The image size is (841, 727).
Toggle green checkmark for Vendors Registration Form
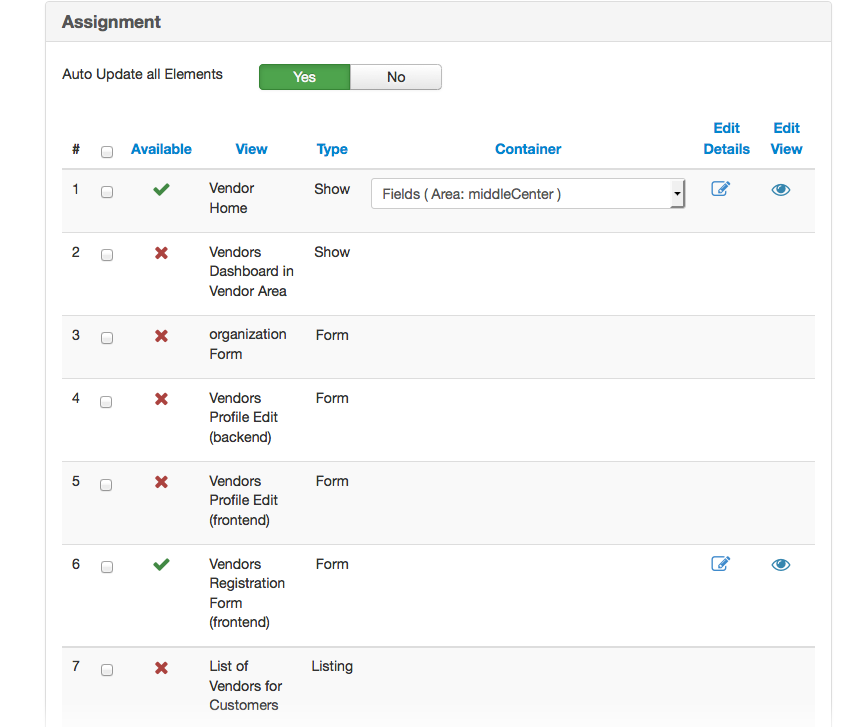pos(161,564)
